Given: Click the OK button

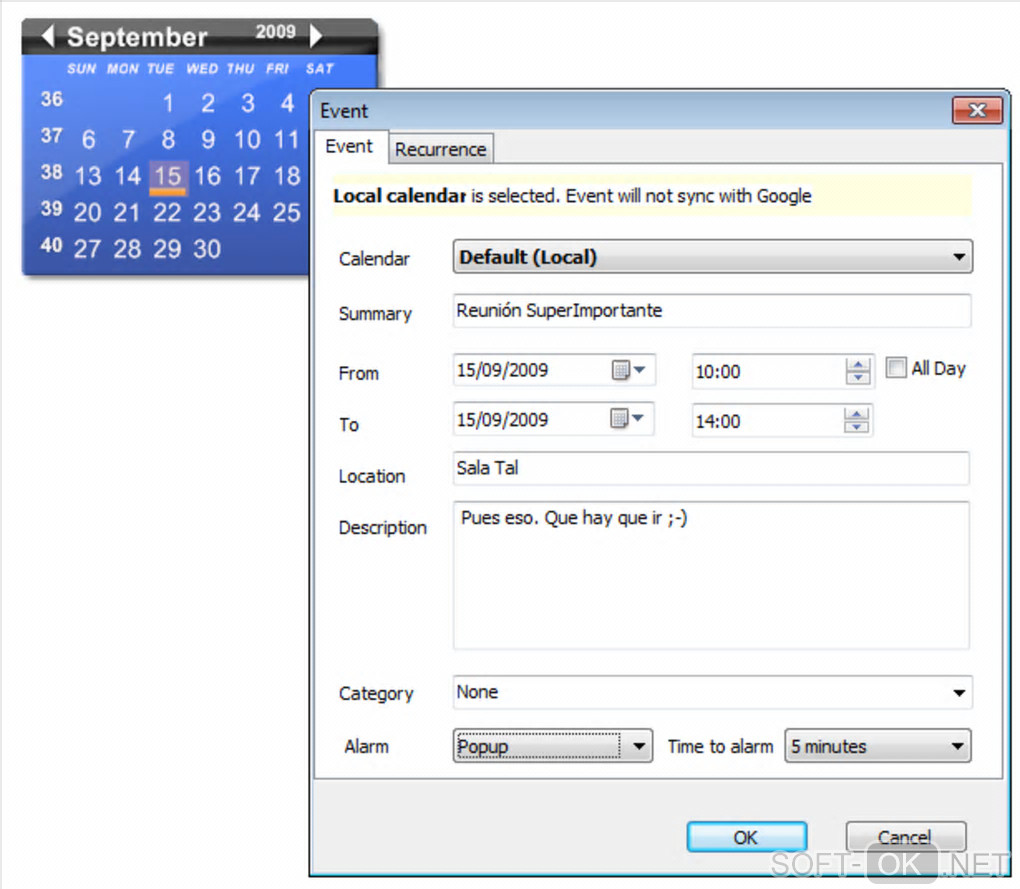Looking at the screenshot, I should click(746, 837).
